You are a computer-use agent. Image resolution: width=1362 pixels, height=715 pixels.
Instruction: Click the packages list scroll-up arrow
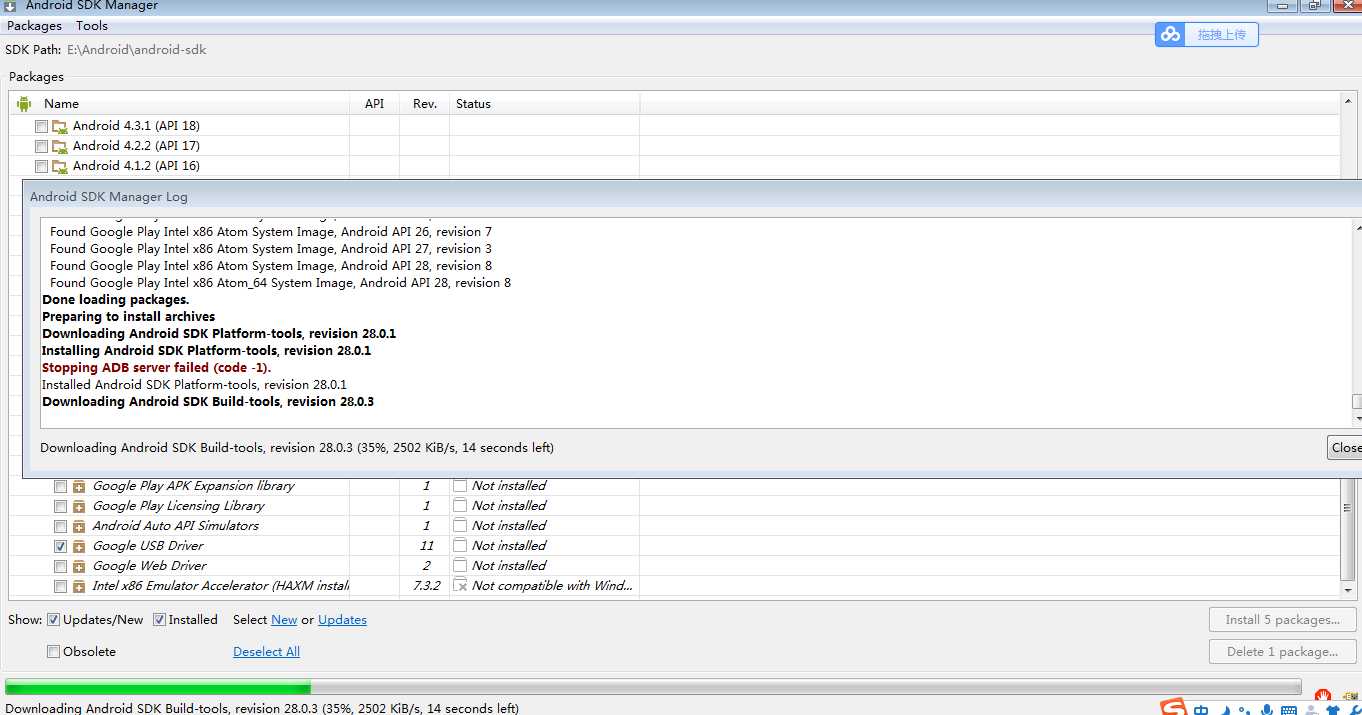coord(1348,103)
